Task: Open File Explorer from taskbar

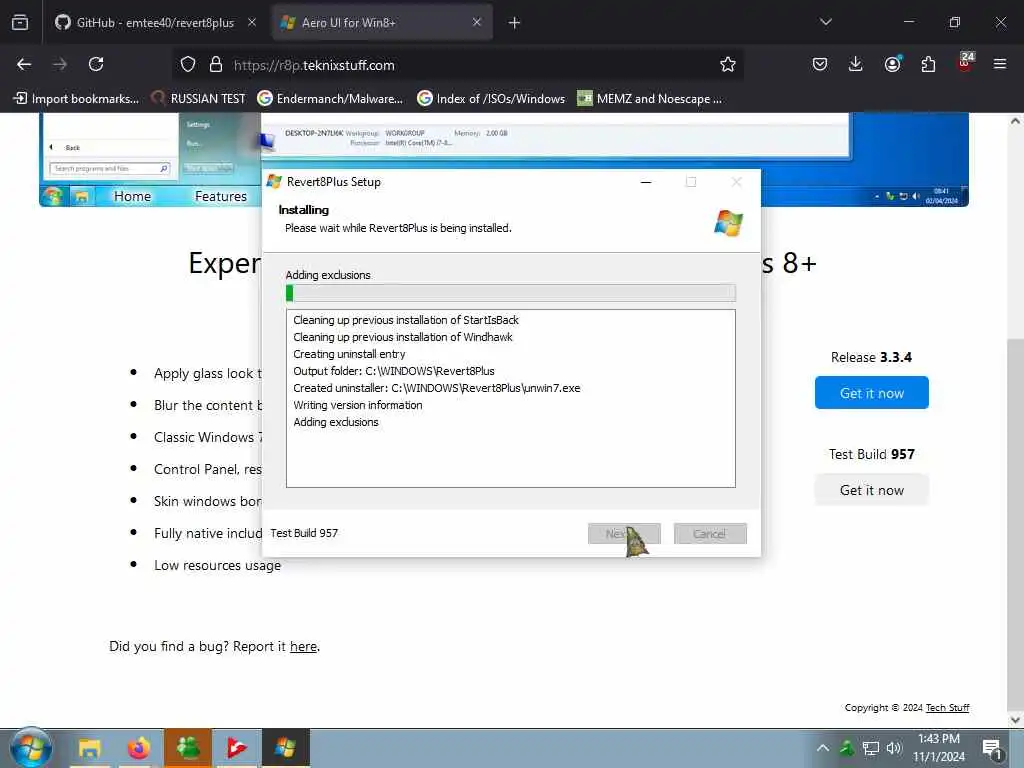Action: click(x=89, y=748)
